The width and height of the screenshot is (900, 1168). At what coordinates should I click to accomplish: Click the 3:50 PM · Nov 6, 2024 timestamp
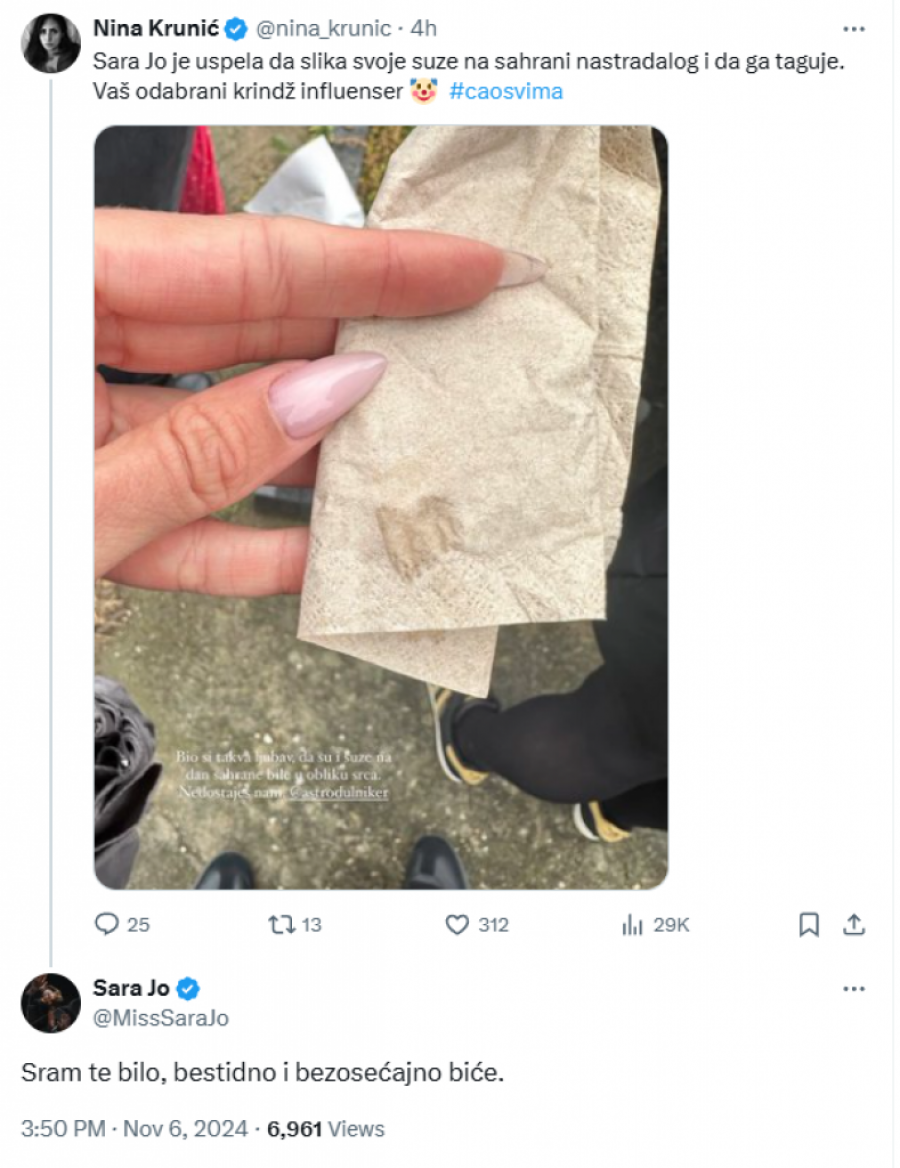(134, 1129)
